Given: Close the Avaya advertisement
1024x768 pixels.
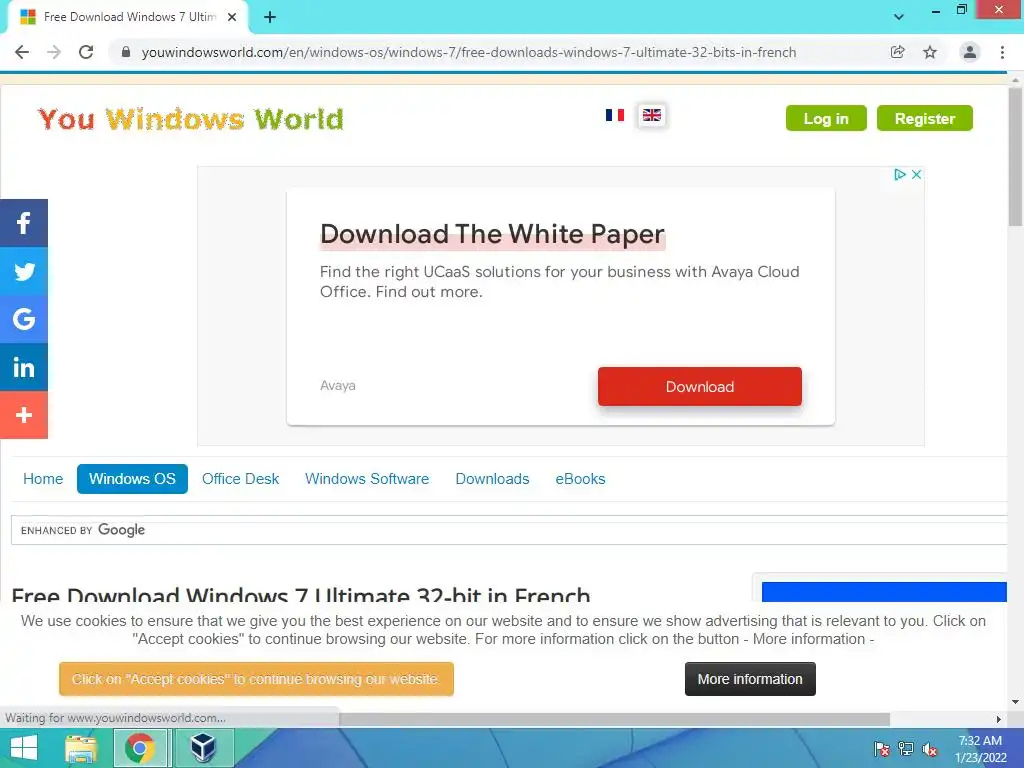Looking at the screenshot, I should [916, 174].
